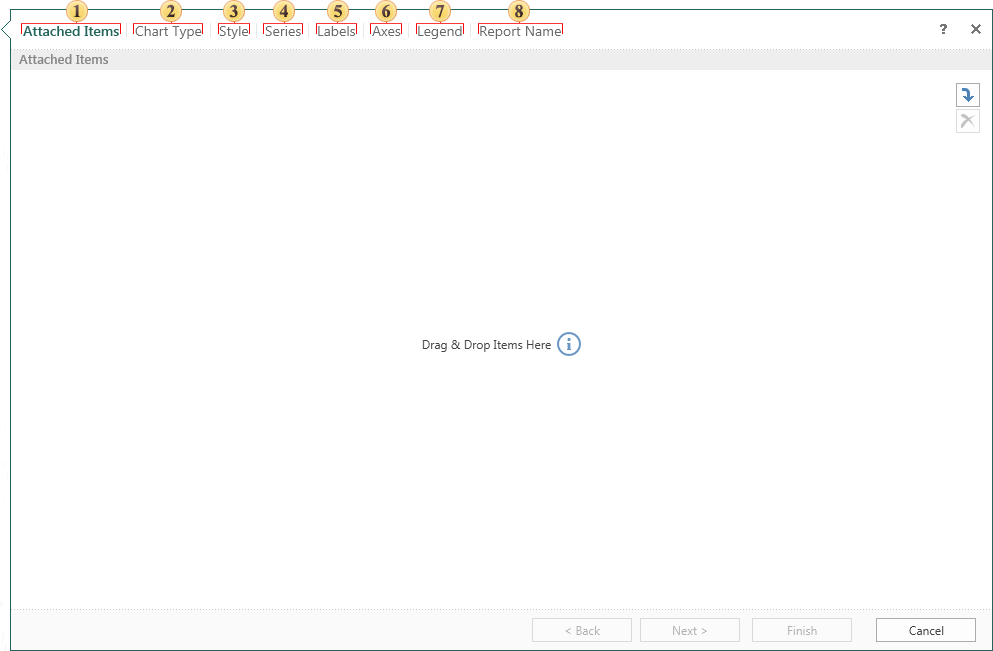Open the Chart Type tab

(x=168, y=31)
